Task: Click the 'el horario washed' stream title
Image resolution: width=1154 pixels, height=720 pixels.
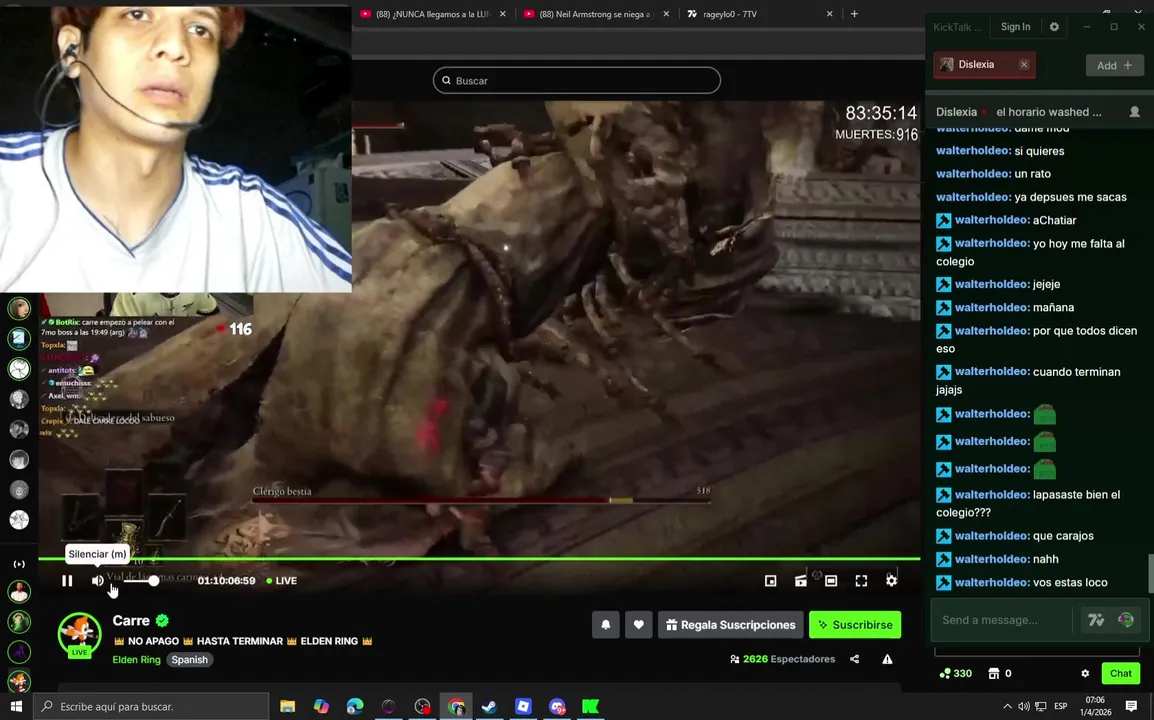Action: click(1049, 112)
